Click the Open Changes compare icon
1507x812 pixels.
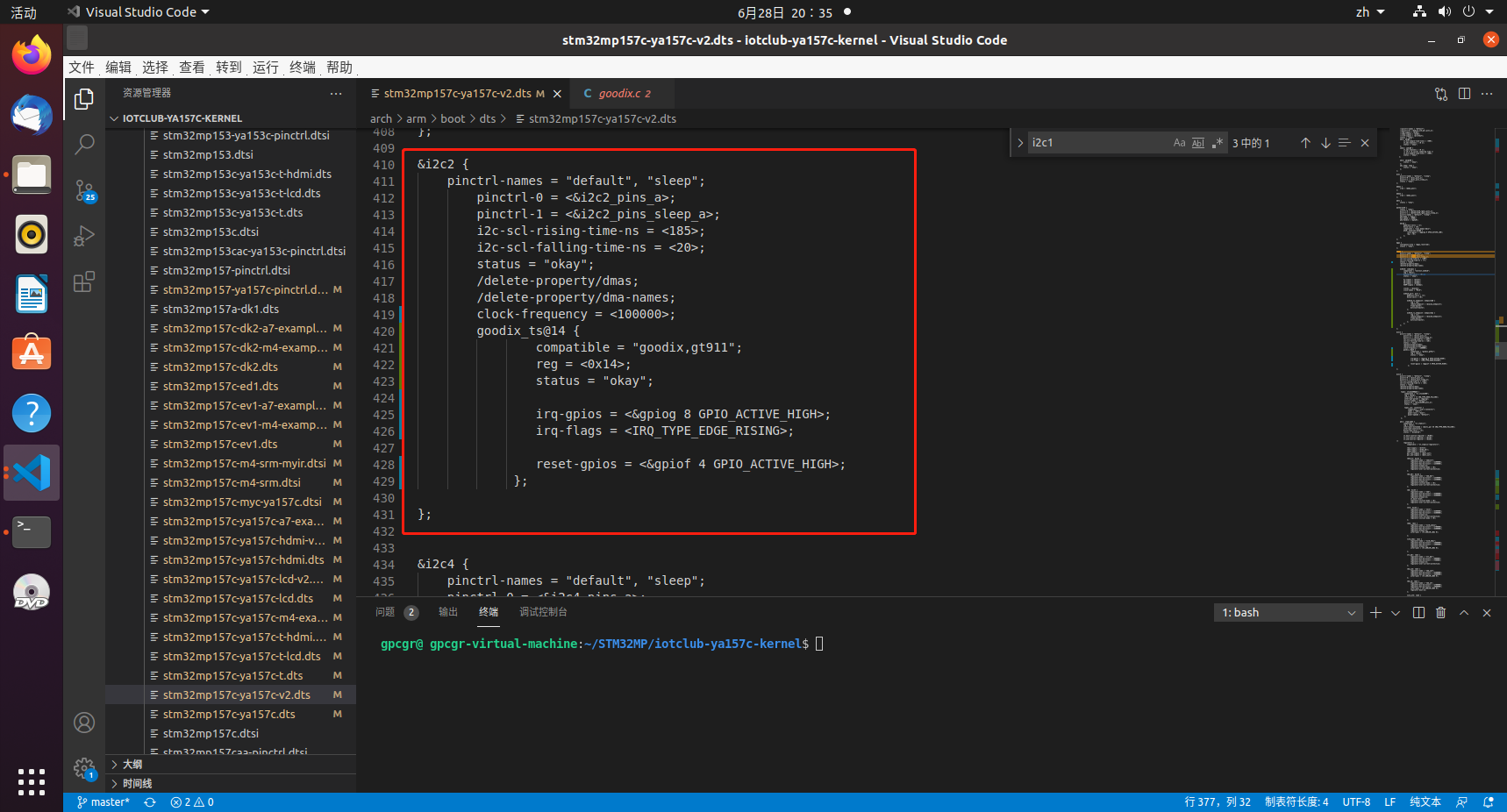pos(1441,94)
